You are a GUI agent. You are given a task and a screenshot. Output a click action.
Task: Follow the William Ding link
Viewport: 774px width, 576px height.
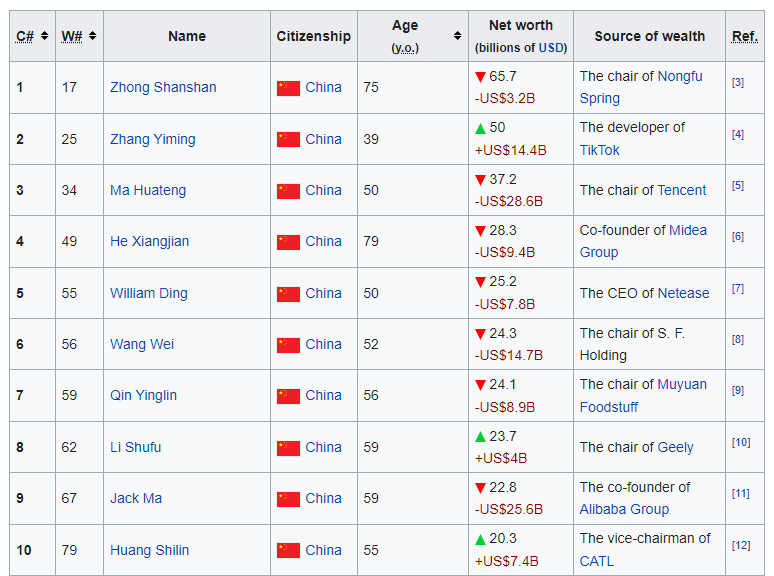pos(149,293)
